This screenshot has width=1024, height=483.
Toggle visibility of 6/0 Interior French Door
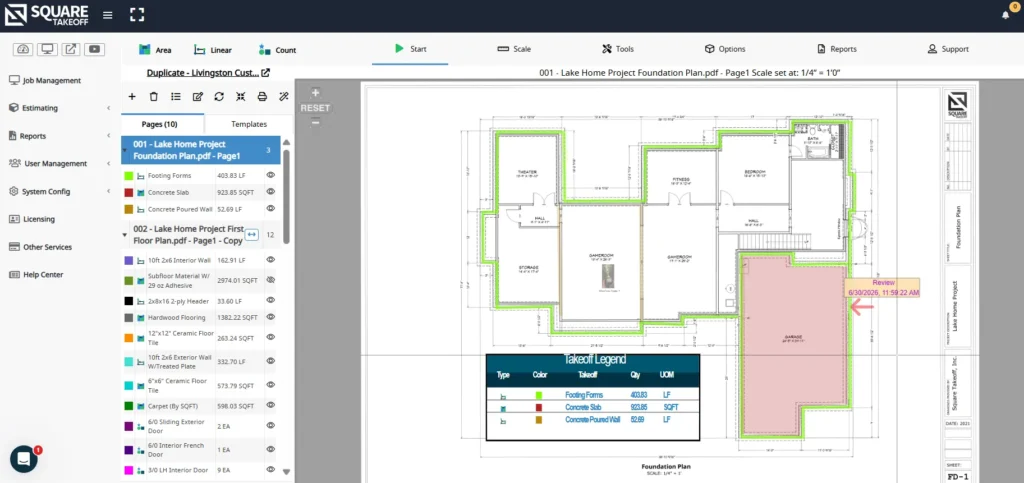click(270, 448)
